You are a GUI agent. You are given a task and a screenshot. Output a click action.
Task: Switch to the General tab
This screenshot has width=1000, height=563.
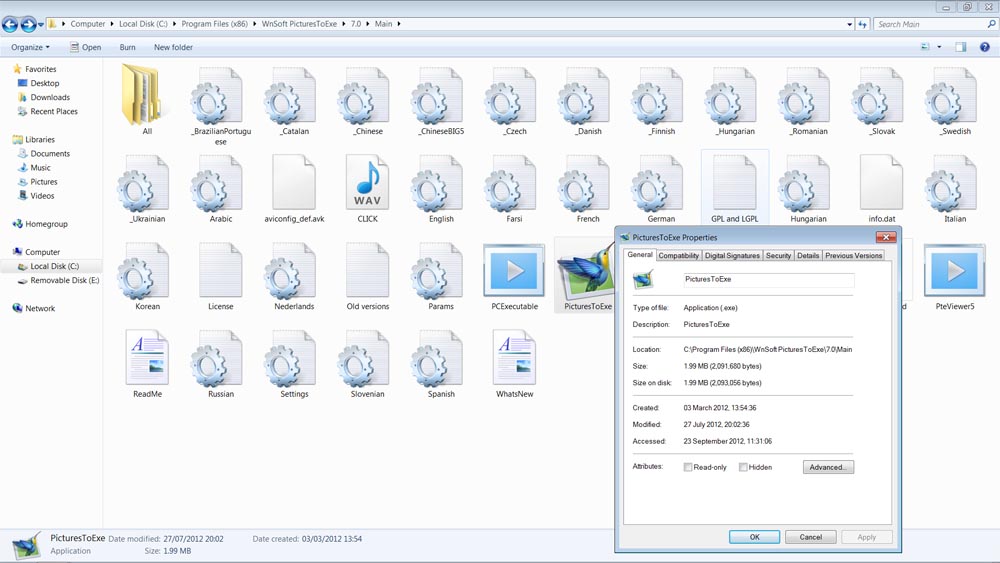pyautogui.click(x=640, y=254)
